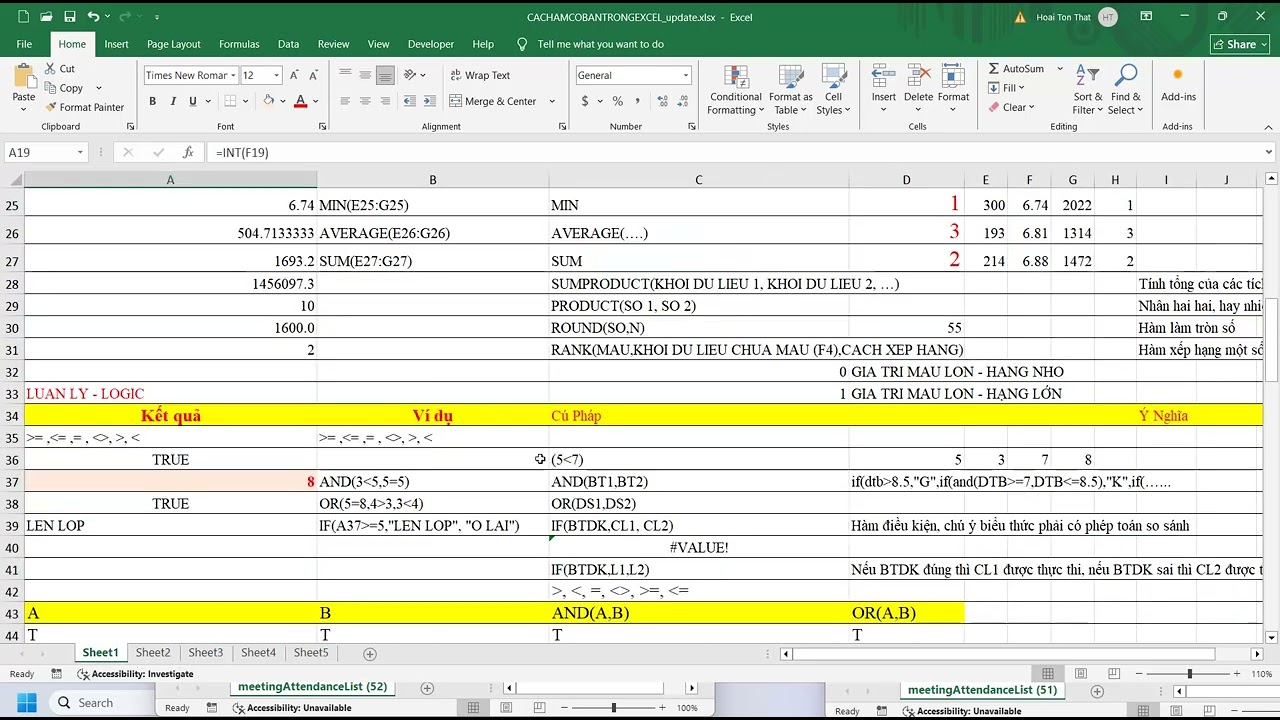The image size is (1280, 720).
Task: Click the formula bar containing =INT(F19)
Action: tap(735, 152)
